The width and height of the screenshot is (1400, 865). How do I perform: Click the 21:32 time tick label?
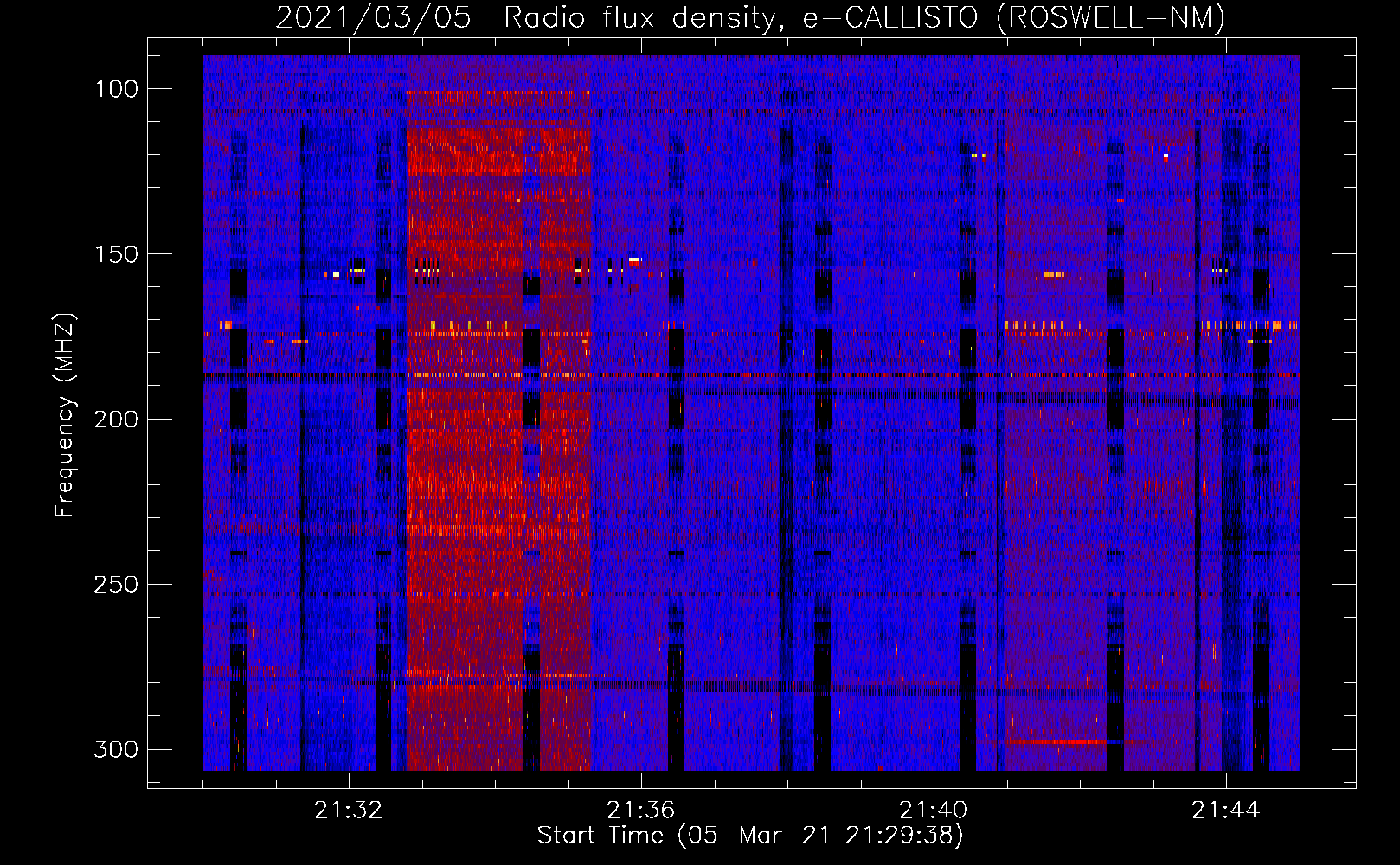click(348, 811)
